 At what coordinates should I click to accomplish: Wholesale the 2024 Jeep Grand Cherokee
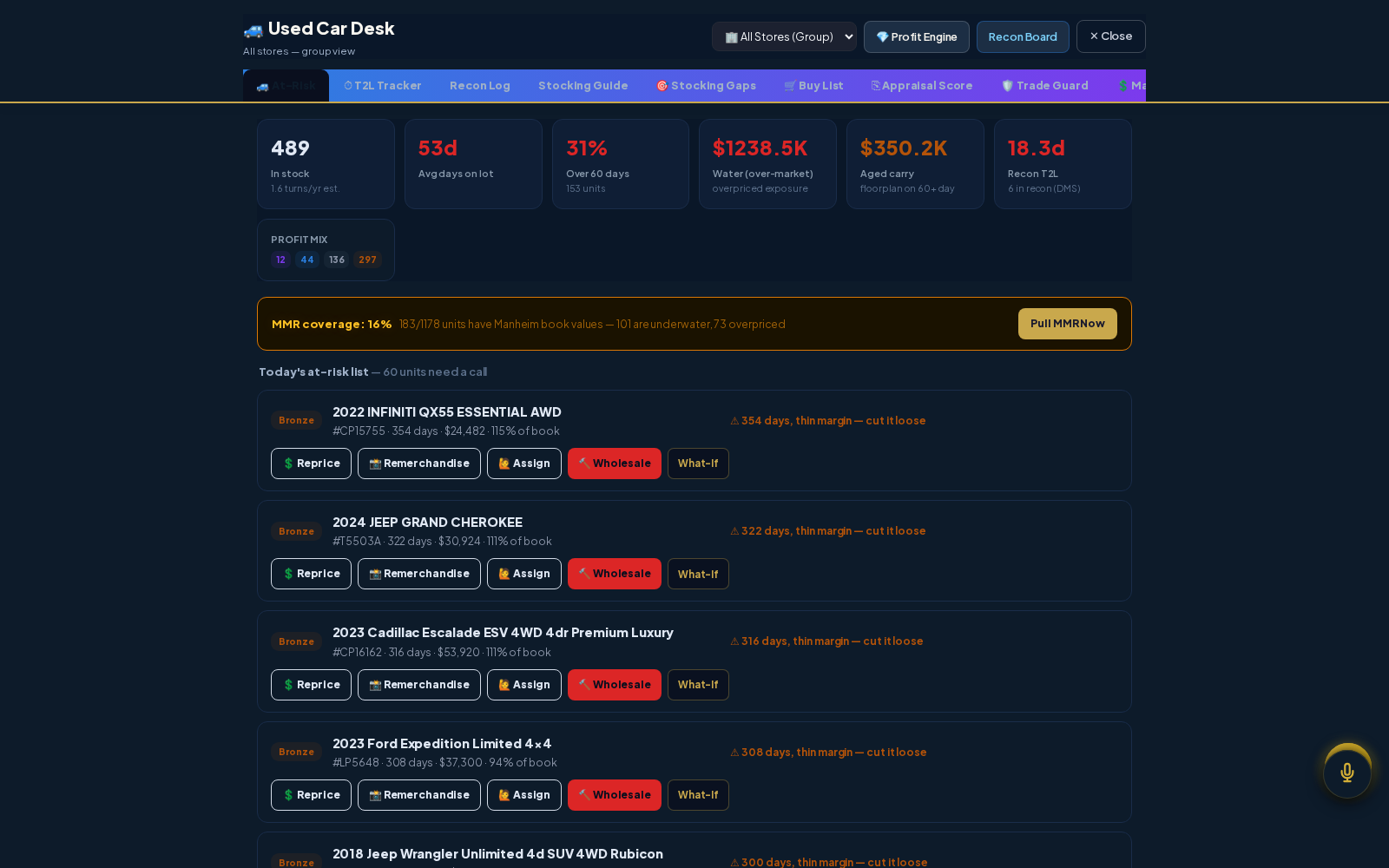click(615, 574)
